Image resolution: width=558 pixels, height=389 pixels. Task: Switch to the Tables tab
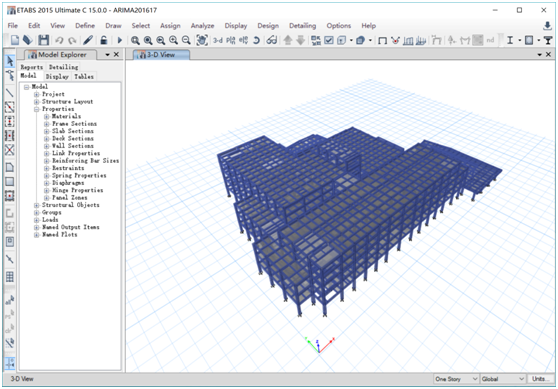coord(84,77)
